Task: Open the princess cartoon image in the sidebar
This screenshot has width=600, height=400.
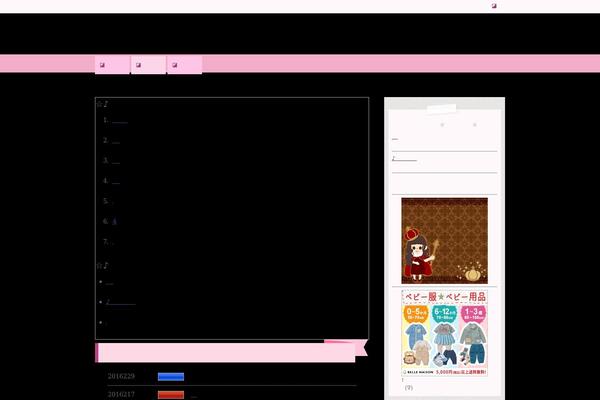Action: click(444, 241)
